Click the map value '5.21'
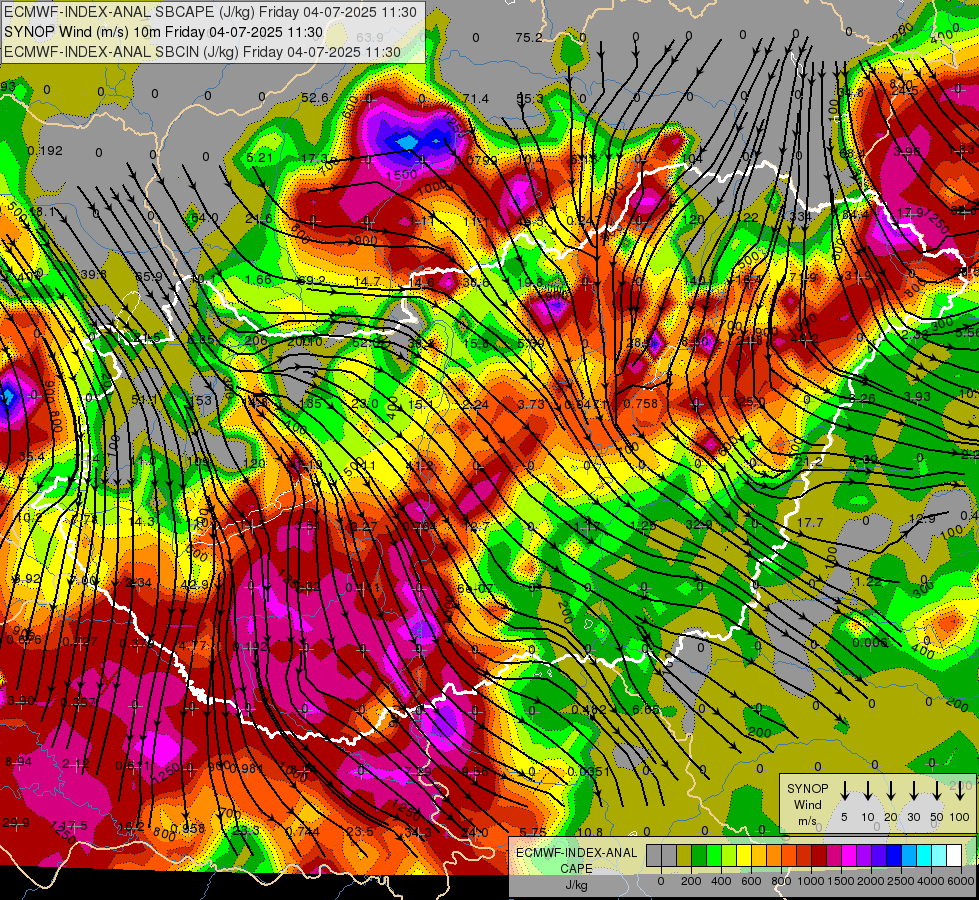 pos(259,157)
